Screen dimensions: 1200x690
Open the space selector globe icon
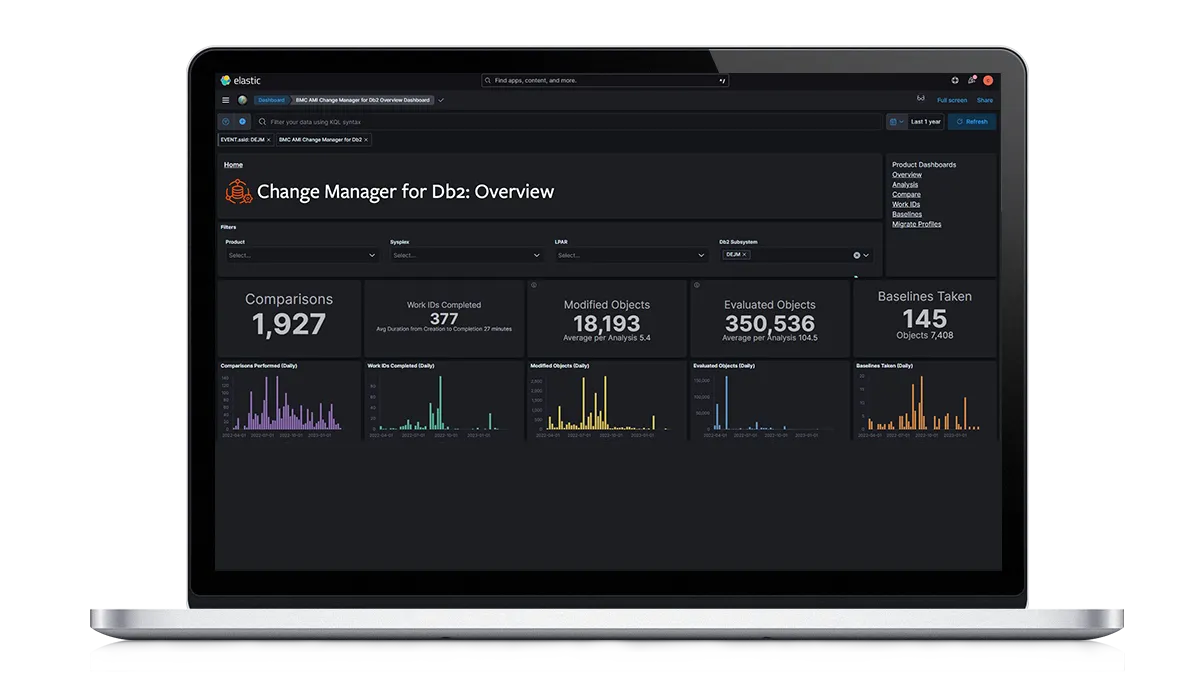[242, 100]
